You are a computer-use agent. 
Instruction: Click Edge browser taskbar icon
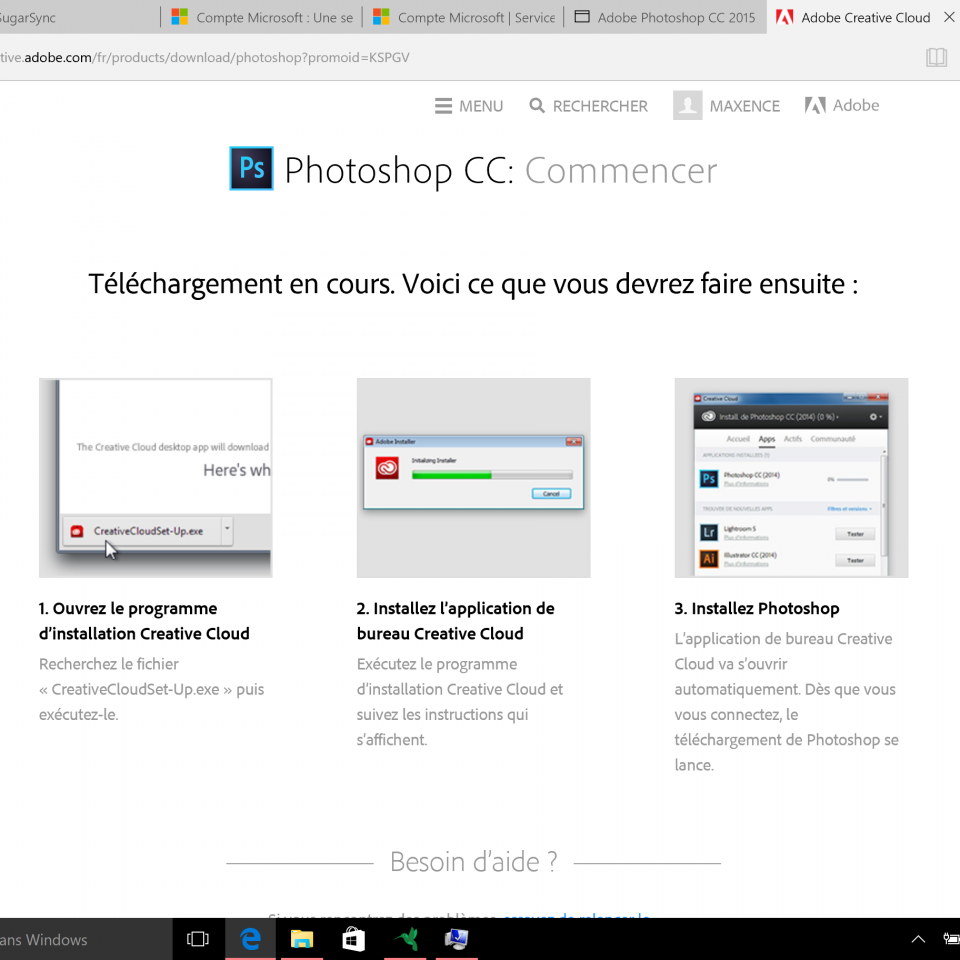click(250, 939)
